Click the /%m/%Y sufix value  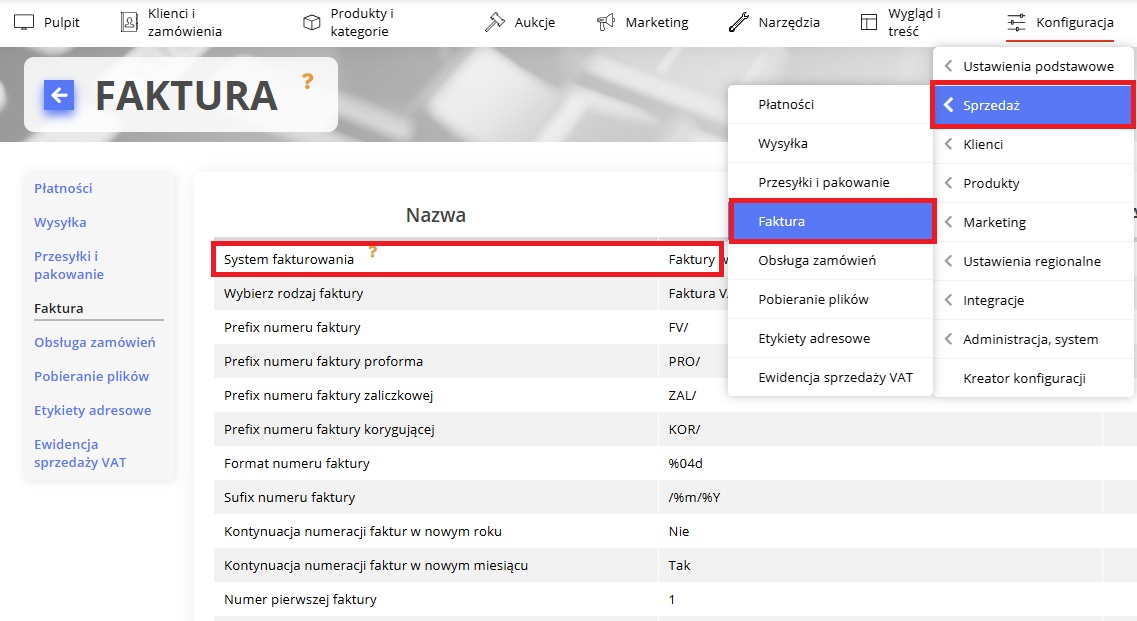pyautogui.click(x=694, y=498)
